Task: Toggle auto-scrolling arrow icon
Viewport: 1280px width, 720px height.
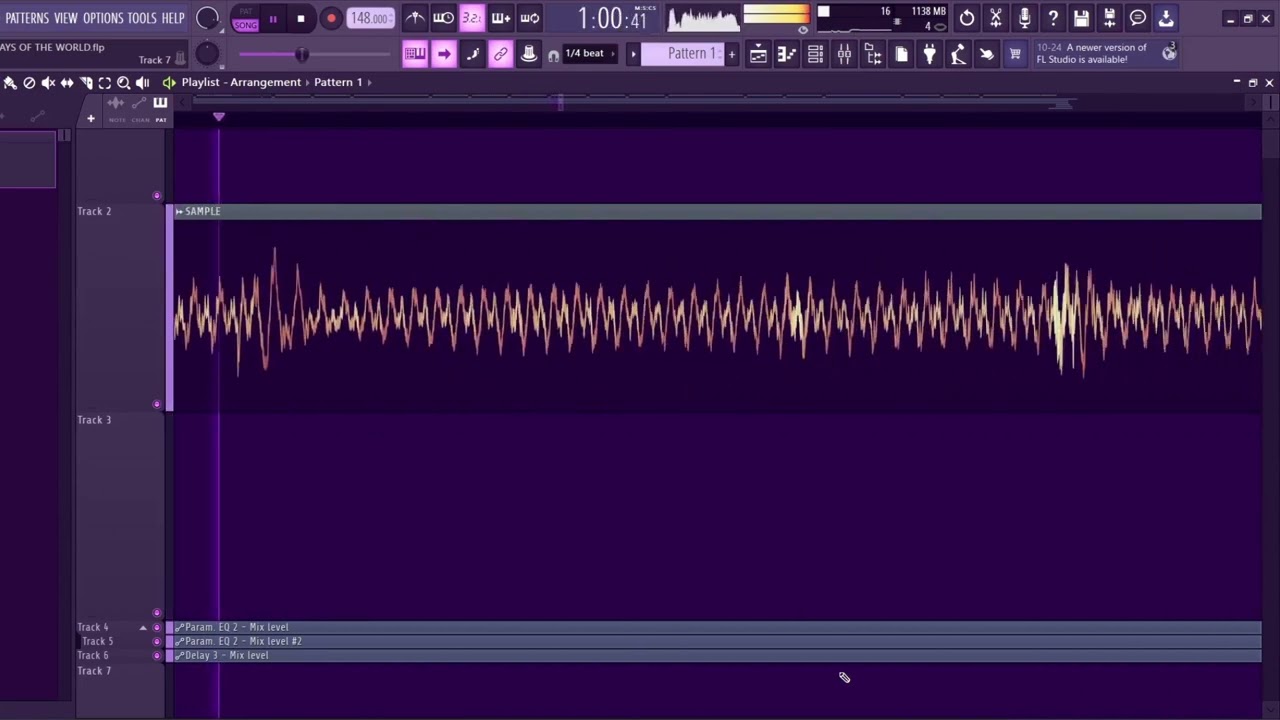Action: 444,54
